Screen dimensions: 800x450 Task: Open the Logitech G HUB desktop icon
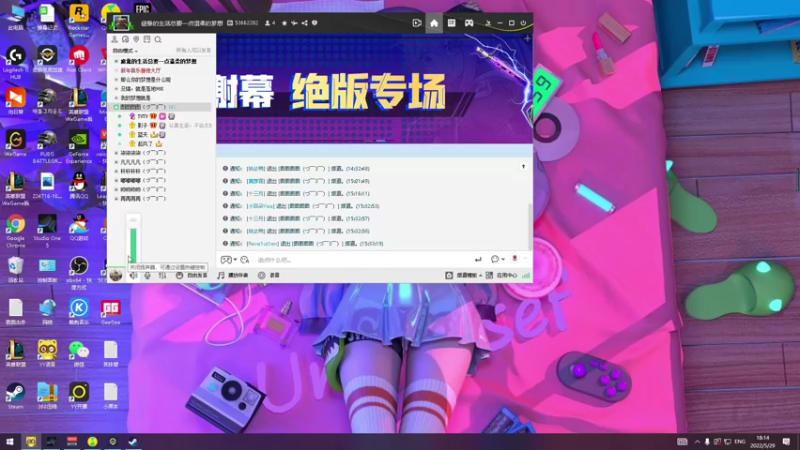point(15,63)
